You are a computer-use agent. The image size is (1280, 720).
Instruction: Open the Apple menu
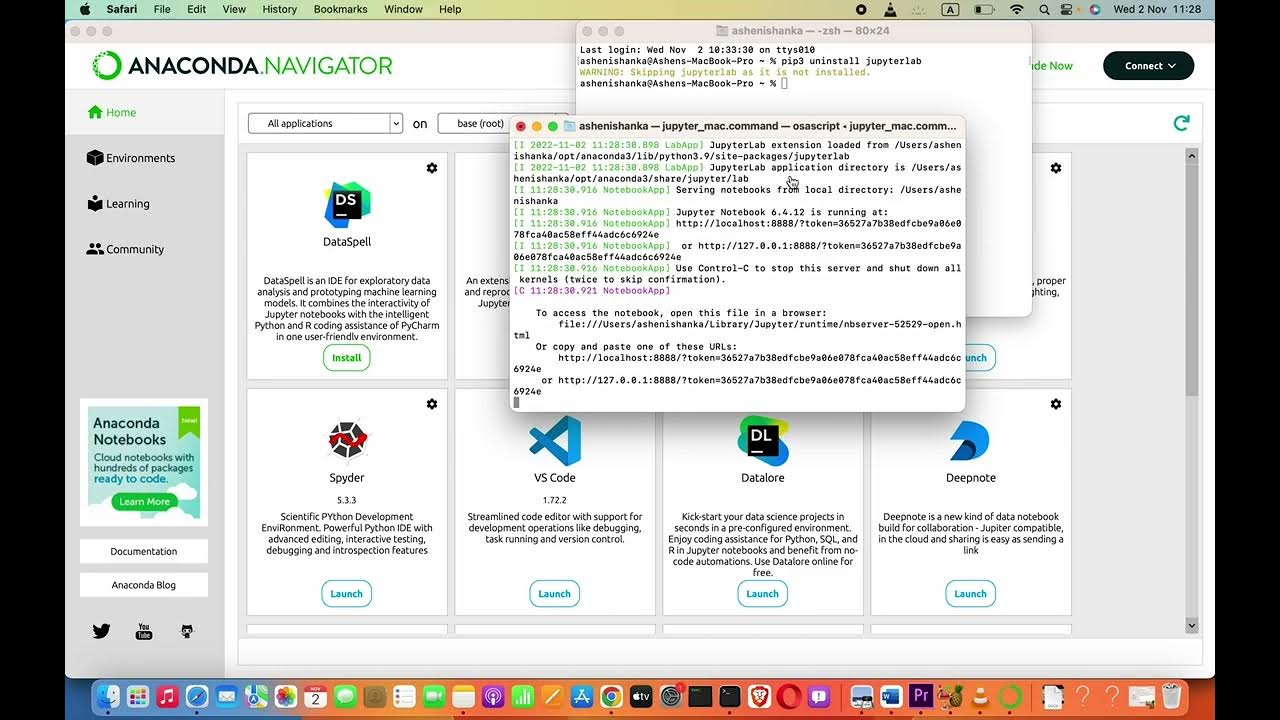tap(84, 9)
